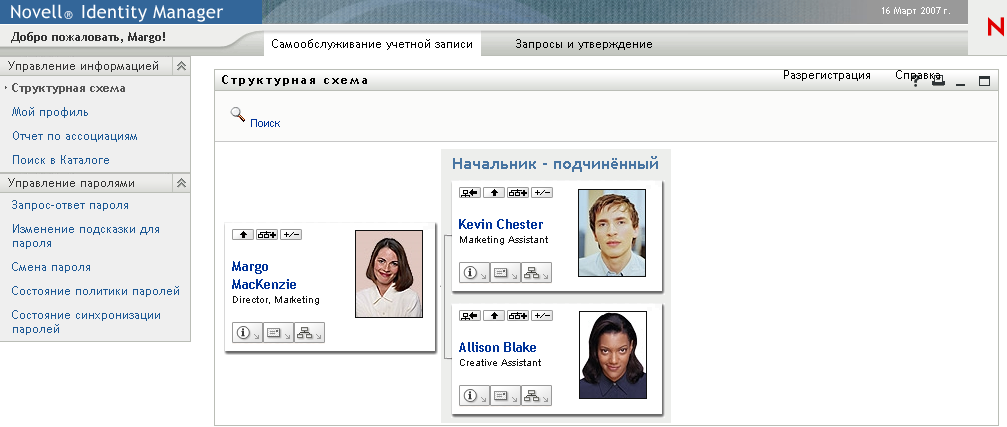Viewport: 1007px width, 427px height.
Task: Expand relationships with org-plus icon on Margo's card
Action: tap(267, 235)
